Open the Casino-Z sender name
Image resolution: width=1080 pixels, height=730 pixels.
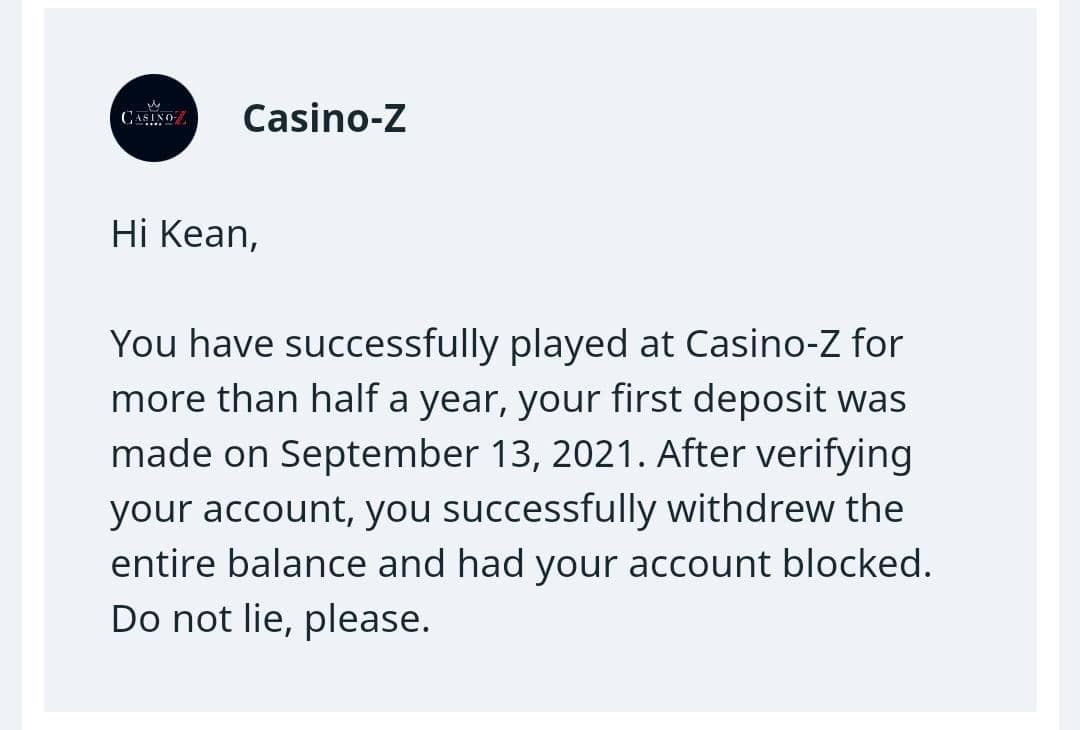pyautogui.click(x=324, y=119)
